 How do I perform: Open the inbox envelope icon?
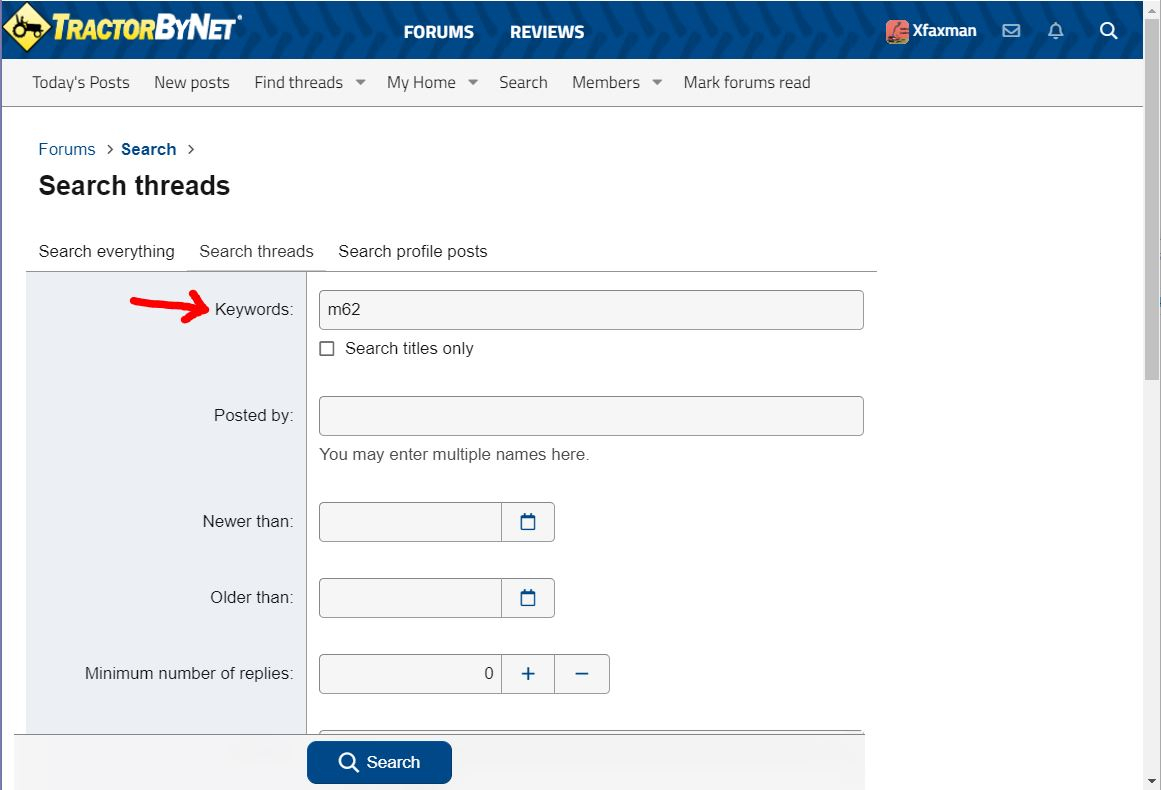pyautogui.click(x=1011, y=31)
